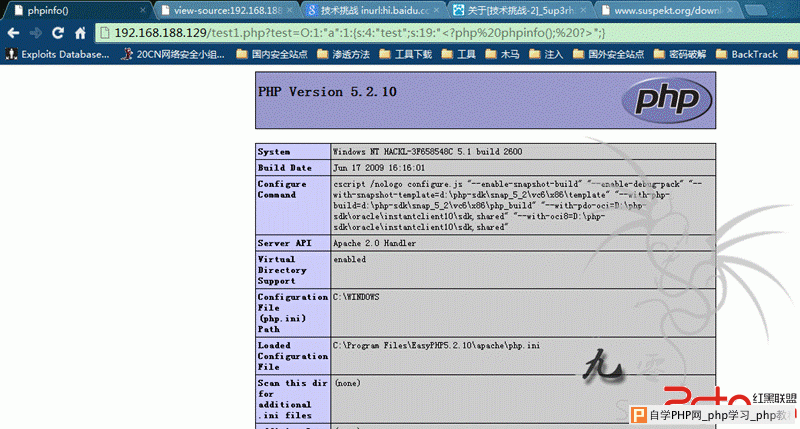
Task: Open the 工具下载 bookmark folder
Action: click(406, 54)
